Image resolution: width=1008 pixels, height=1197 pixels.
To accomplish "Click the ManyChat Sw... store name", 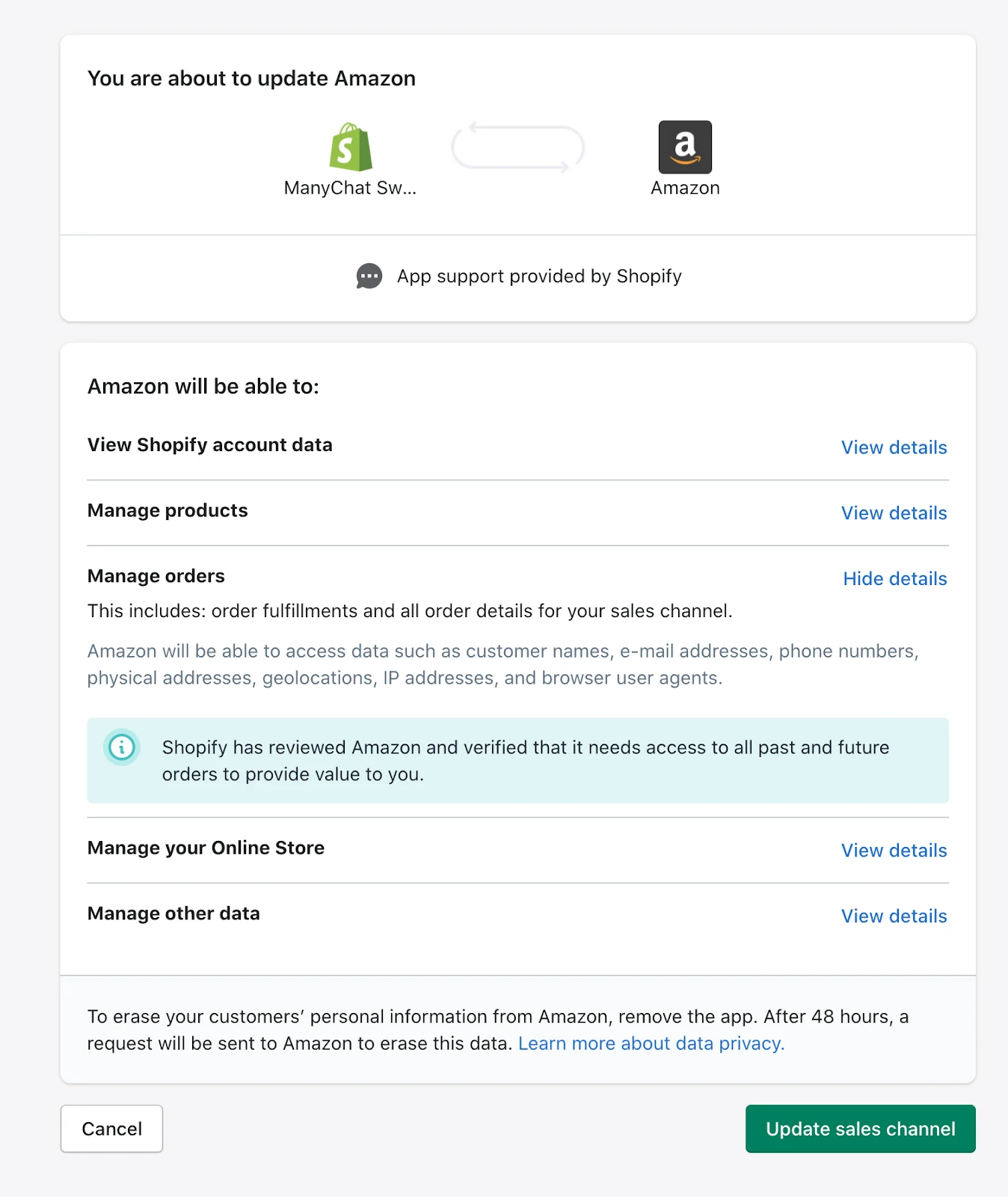I will (x=350, y=189).
